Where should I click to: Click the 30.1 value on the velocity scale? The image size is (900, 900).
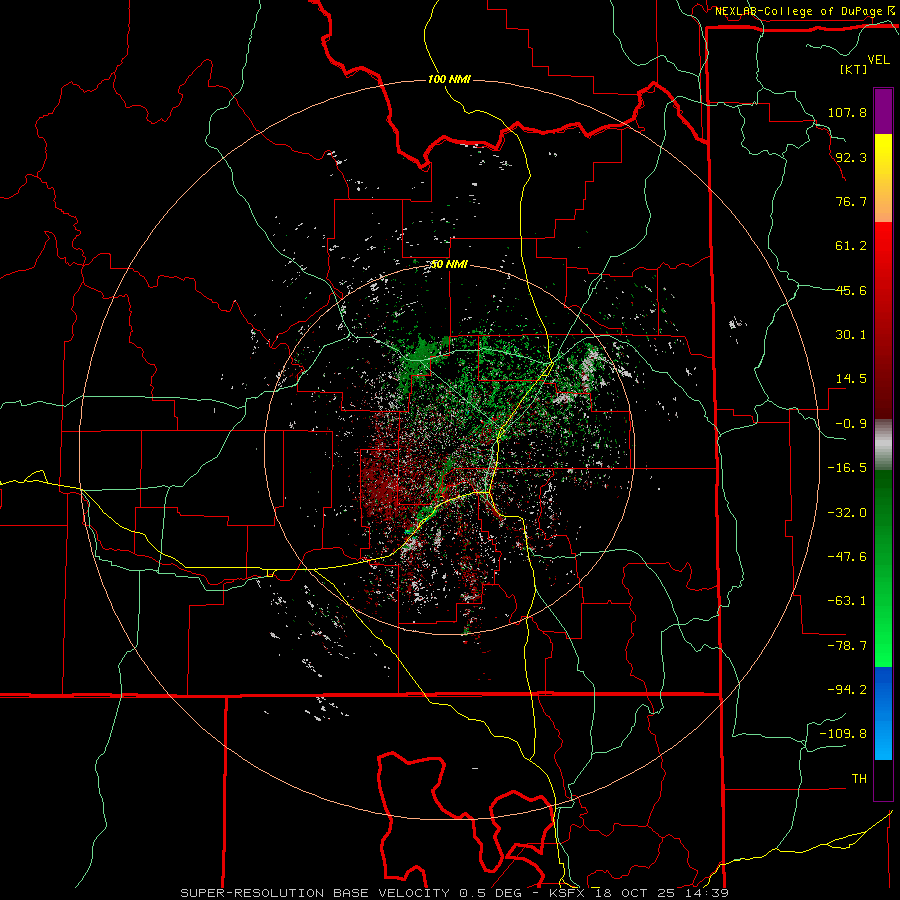[851, 335]
